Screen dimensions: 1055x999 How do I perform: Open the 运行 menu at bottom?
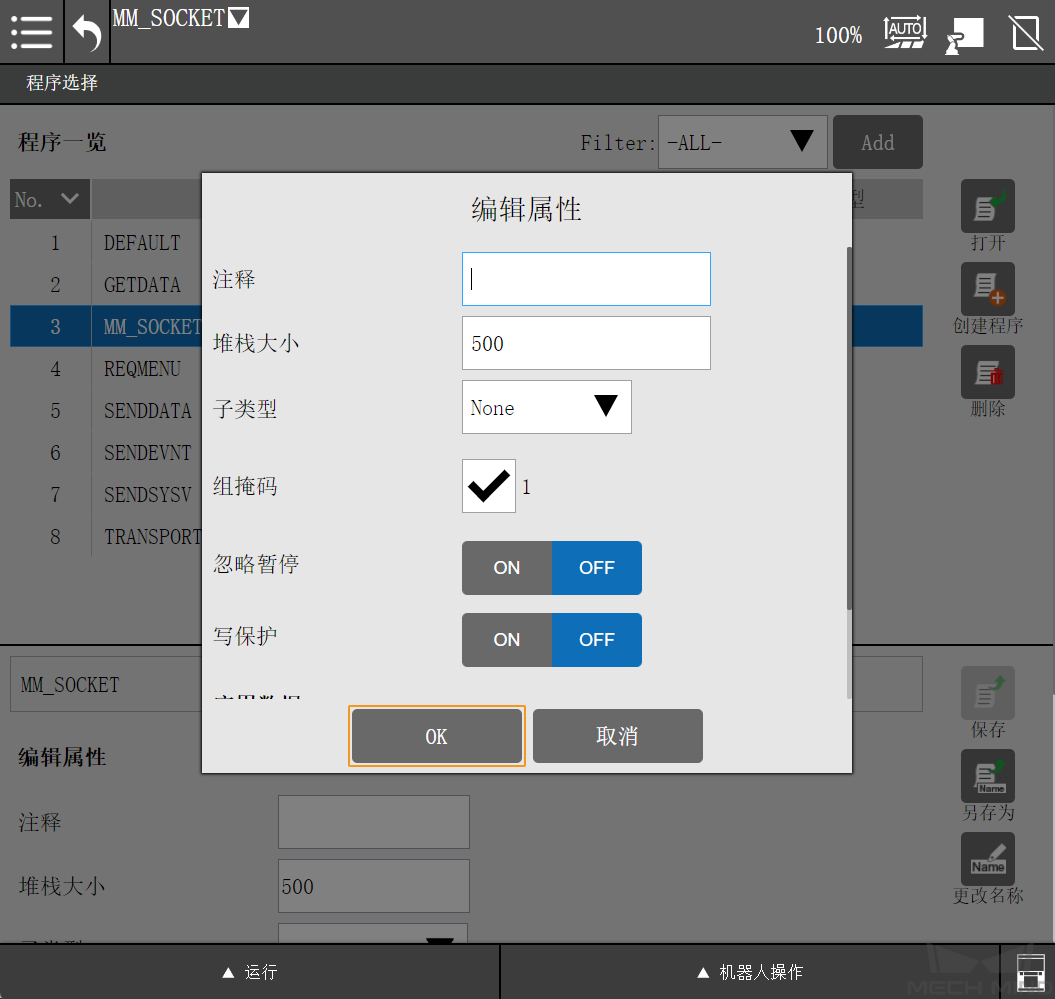click(250, 972)
